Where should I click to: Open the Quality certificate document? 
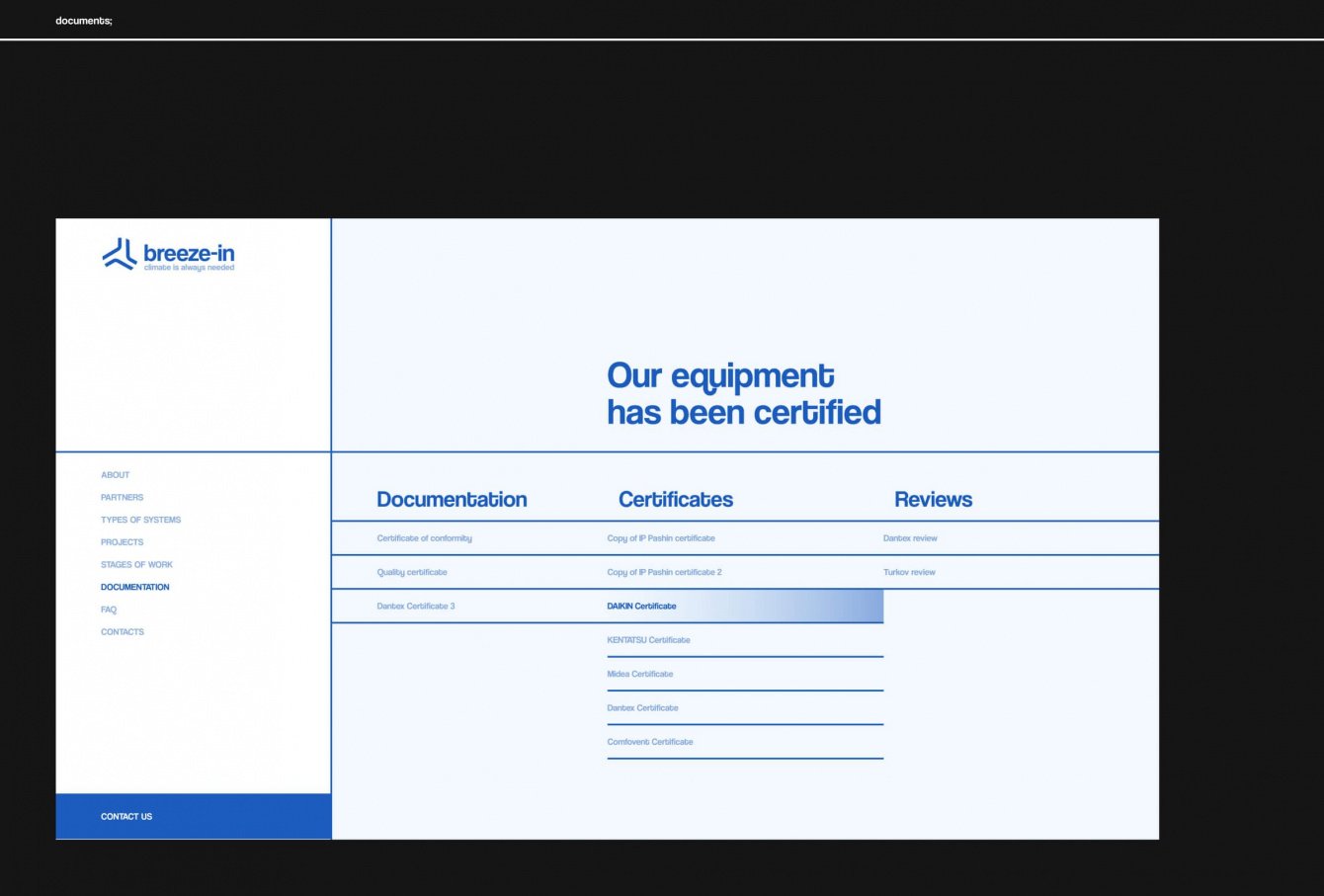411,572
